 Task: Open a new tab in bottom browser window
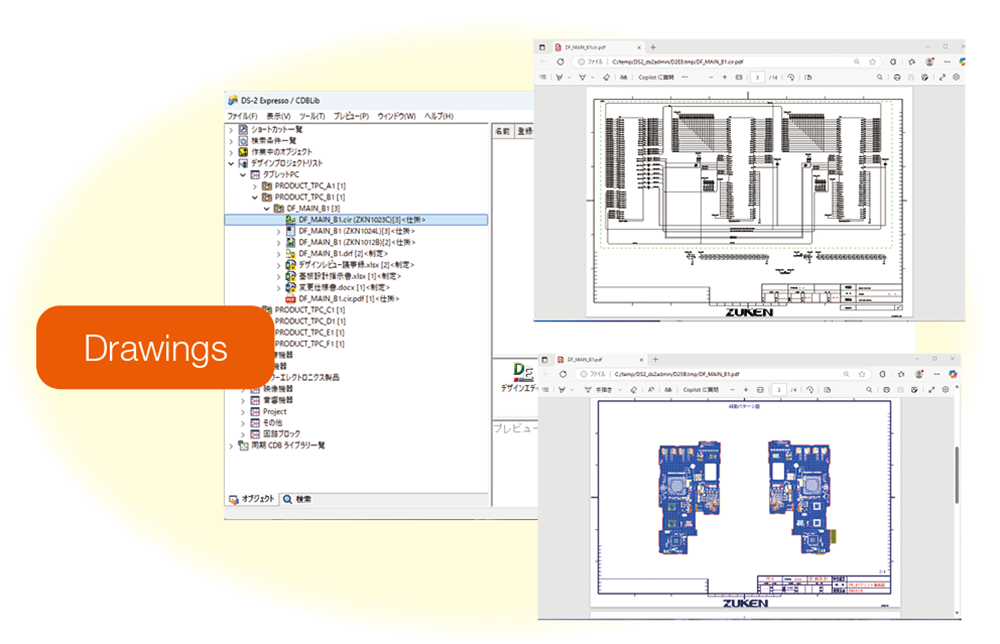[654, 358]
